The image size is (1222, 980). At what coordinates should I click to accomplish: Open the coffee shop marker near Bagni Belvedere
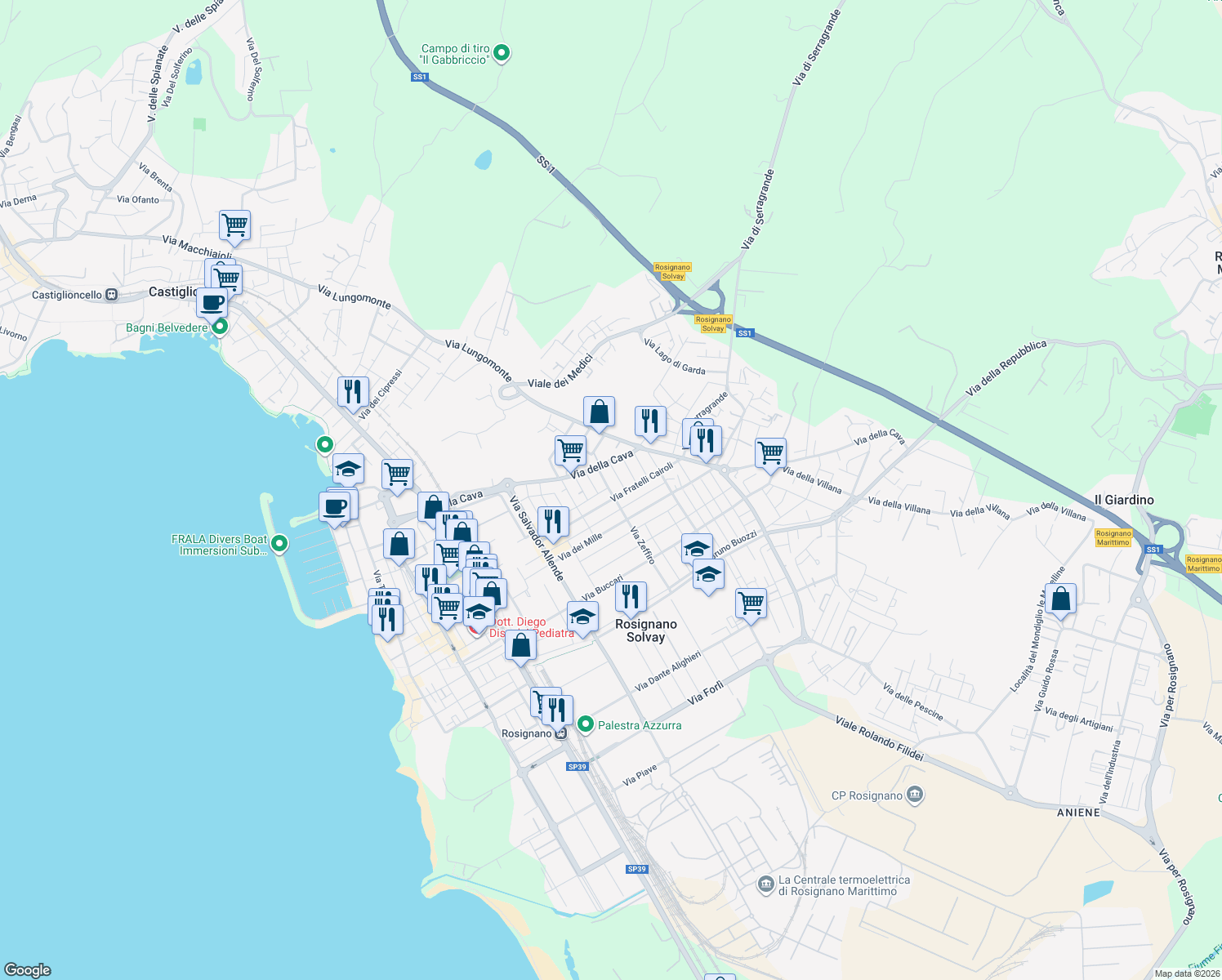212,303
